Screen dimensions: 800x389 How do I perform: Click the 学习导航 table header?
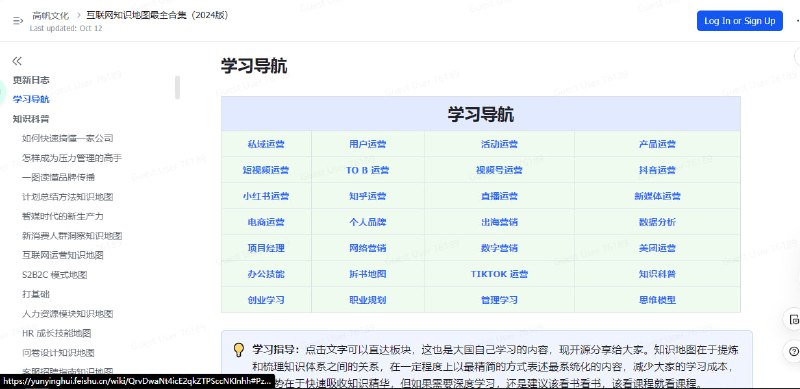481,114
